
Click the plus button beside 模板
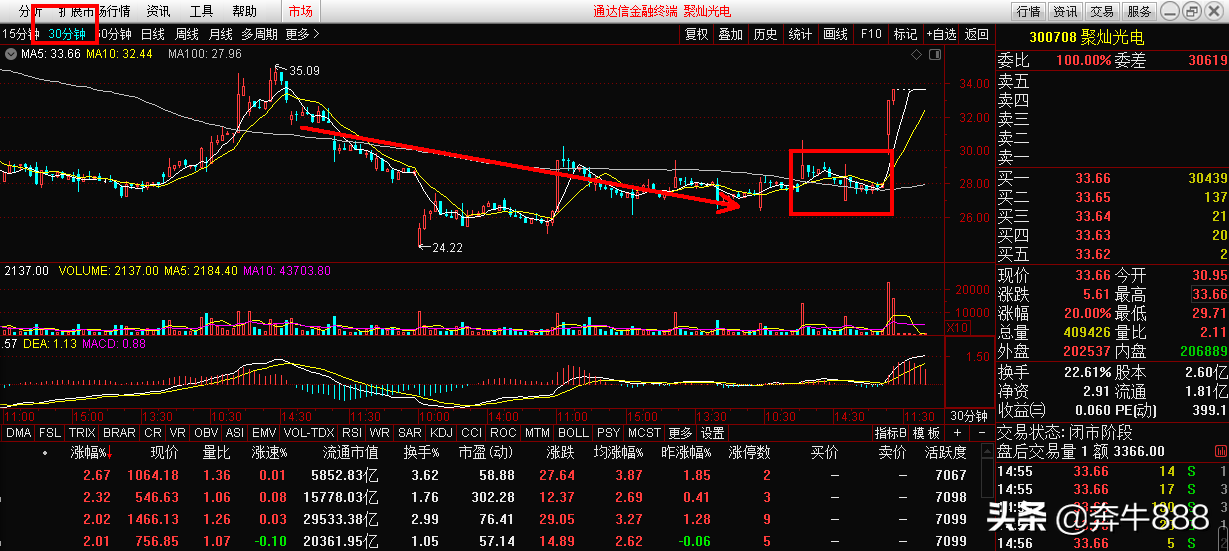tap(957, 433)
